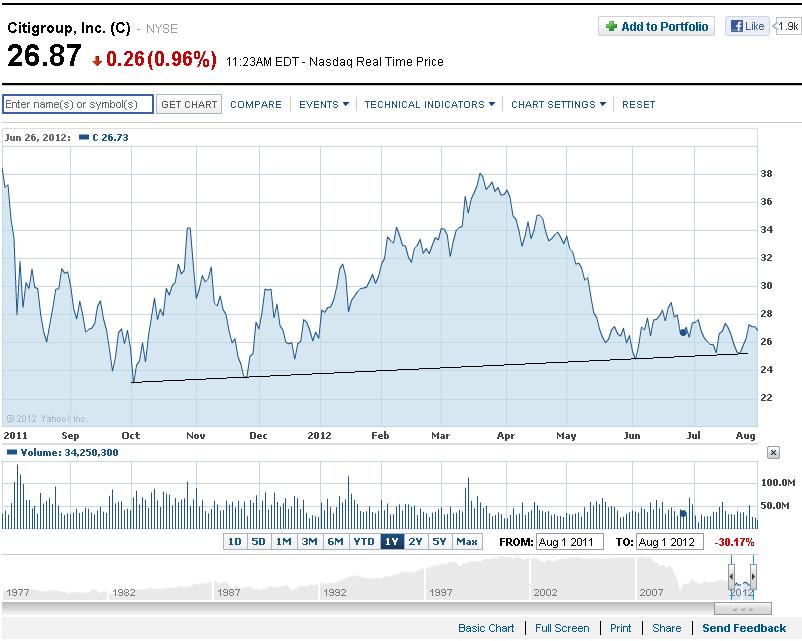Click the GET CHART button

click(x=189, y=104)
